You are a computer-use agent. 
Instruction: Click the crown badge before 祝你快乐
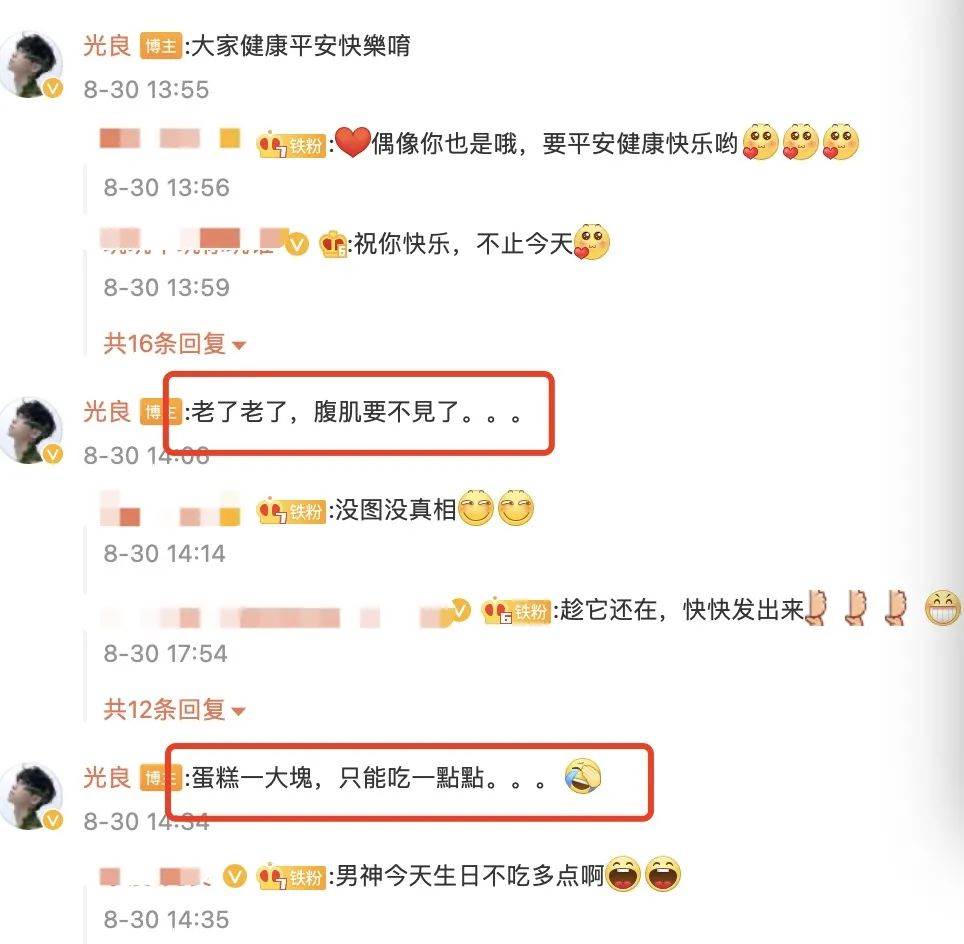333,244
